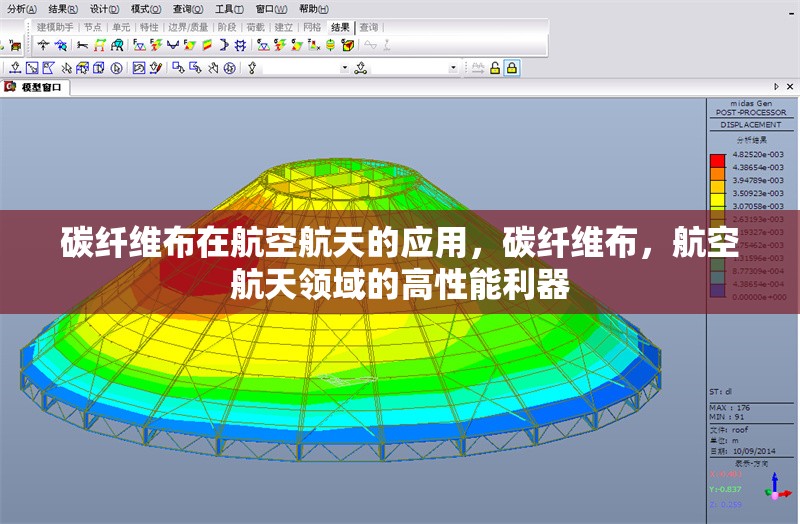This screenshot has height=524, width=800.
Task: Switch to the 荷载 ribbon tab
Action: 255,27
